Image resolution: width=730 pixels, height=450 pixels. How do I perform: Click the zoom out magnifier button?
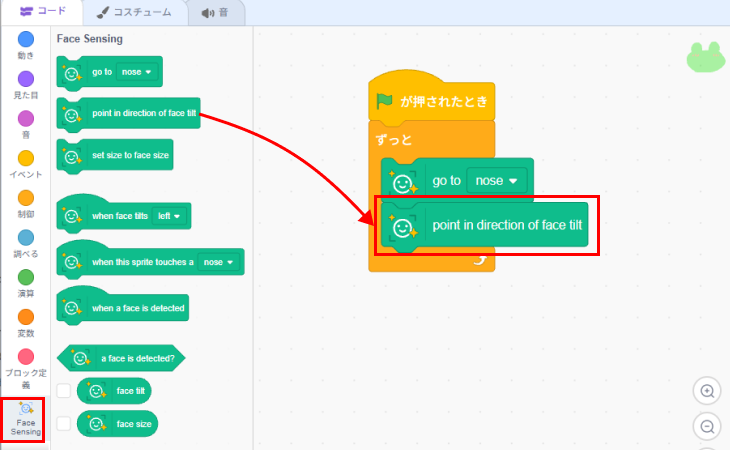tap(707, 427)
